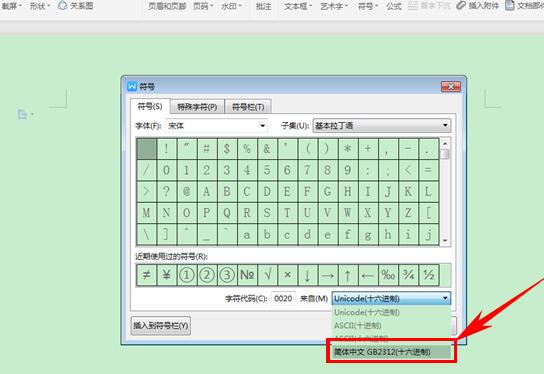Select the ← left arrow recent symbol
Screen dimensions: 544x374
point(368,275)
